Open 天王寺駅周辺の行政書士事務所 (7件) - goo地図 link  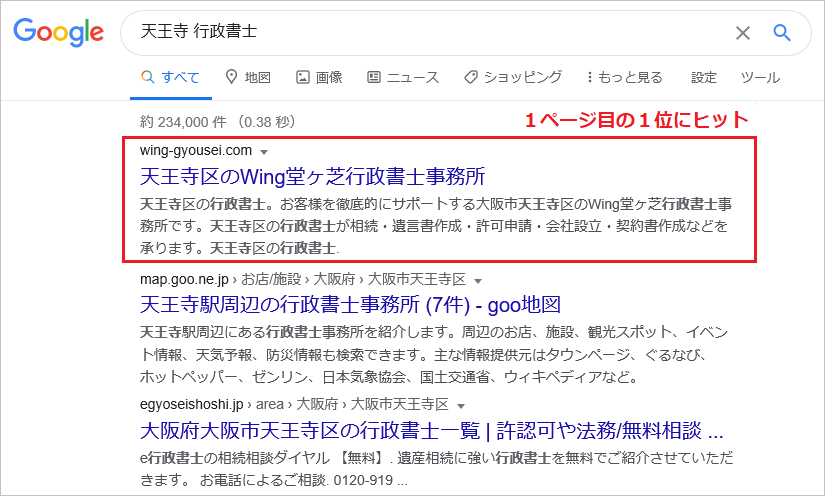coord(350,305)
